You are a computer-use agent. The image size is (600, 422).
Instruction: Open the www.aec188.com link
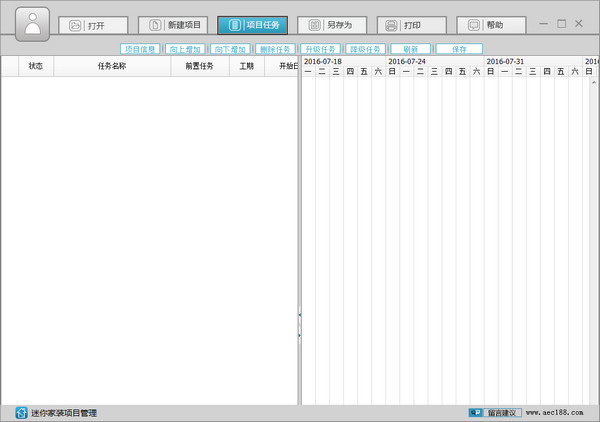(x=554, y=412)
